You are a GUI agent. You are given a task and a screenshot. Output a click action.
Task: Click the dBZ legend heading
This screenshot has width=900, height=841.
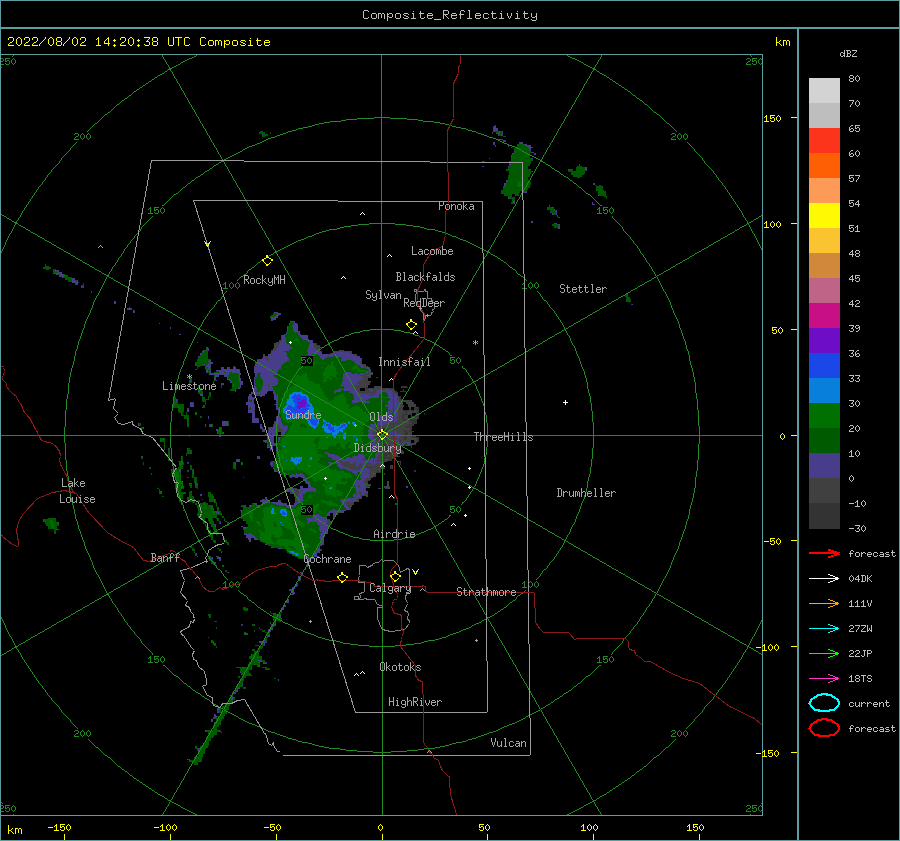tap(848, 54)
